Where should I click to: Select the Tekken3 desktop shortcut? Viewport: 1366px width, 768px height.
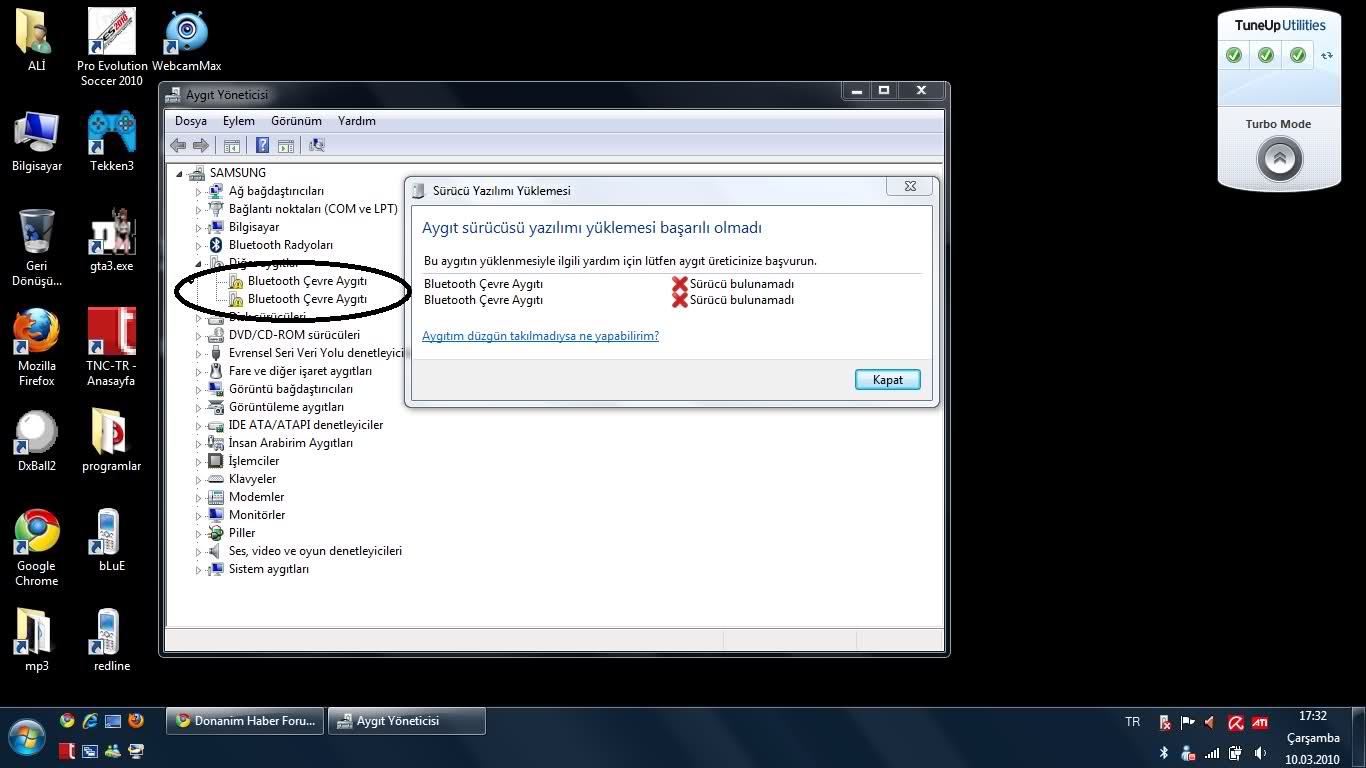112,142
